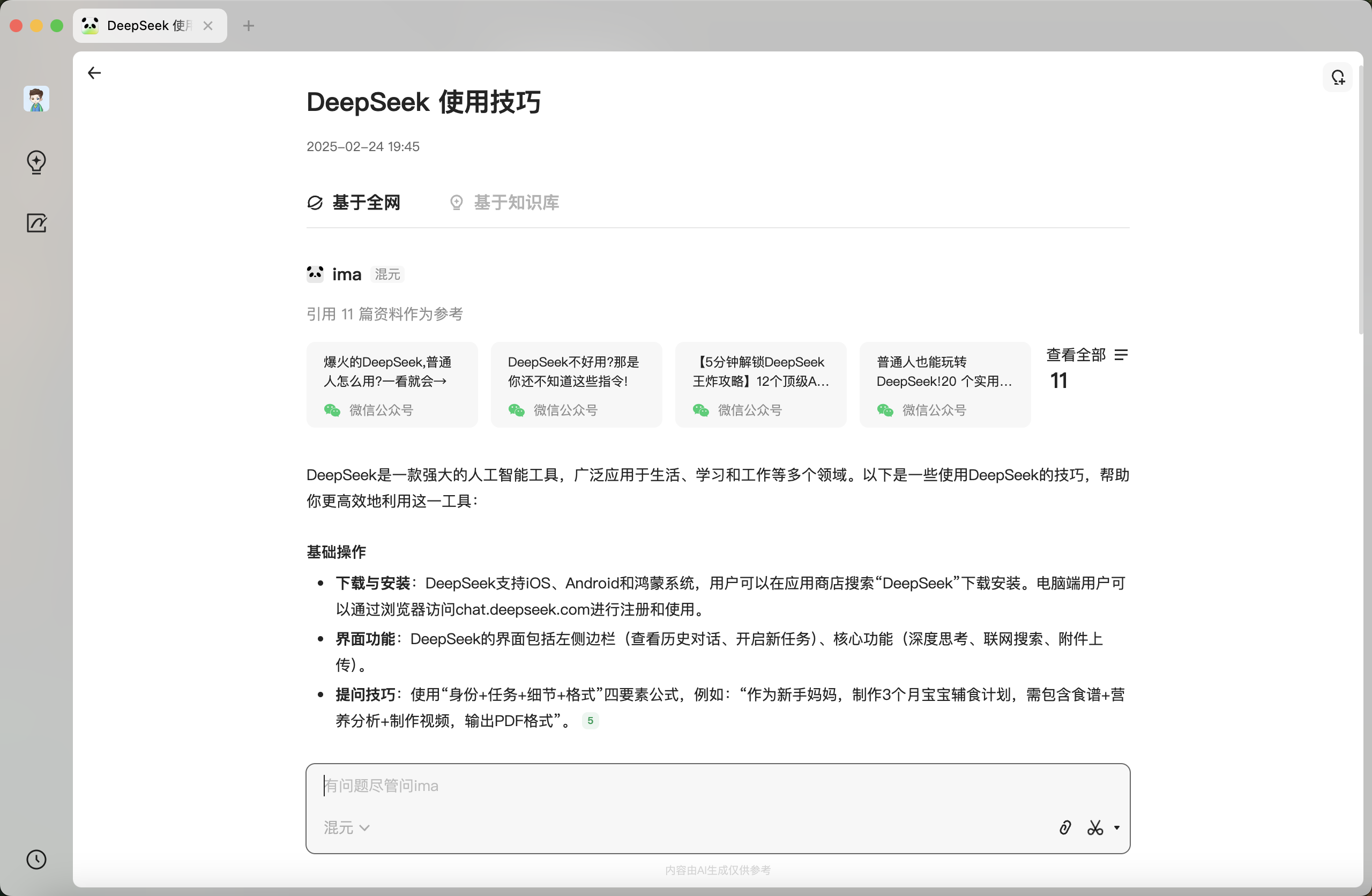Open the user avatar profile in sidebar
The width and height of the screenshot is (1372, 896).
click(36, 99)
